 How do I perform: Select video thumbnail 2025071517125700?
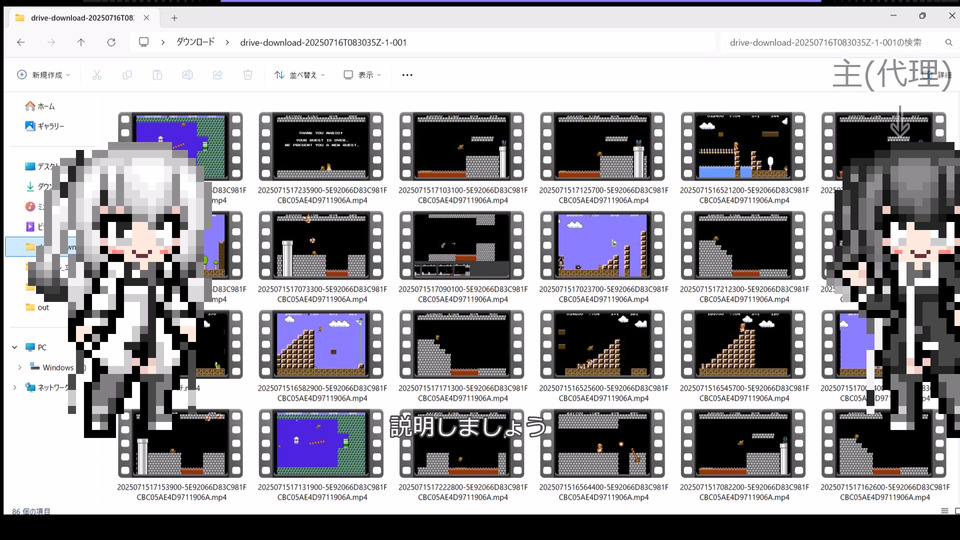click(603, 146)
